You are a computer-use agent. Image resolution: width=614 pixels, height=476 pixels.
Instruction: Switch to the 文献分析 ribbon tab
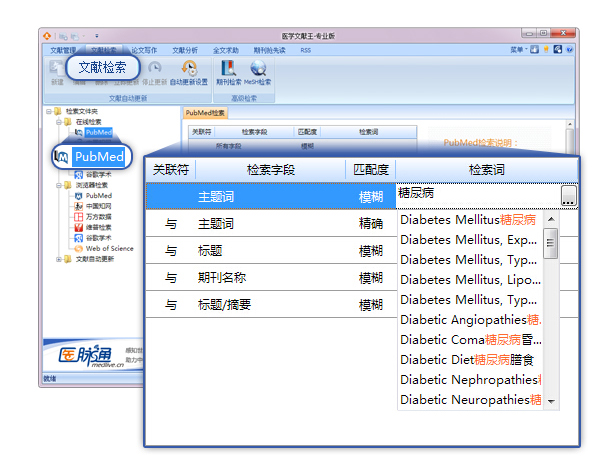click(185, 50)
